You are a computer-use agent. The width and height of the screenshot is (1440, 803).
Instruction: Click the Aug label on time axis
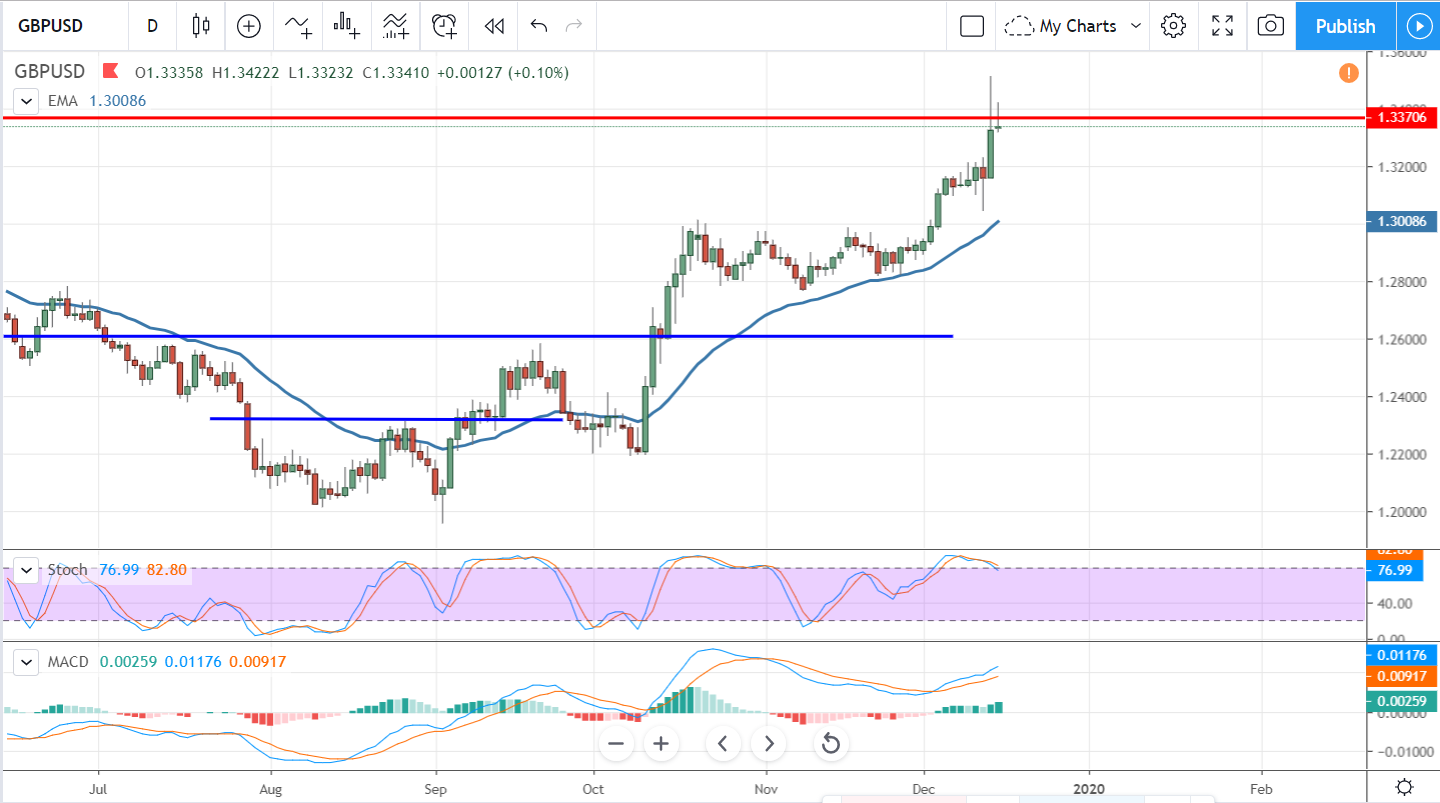coord(269,787)
